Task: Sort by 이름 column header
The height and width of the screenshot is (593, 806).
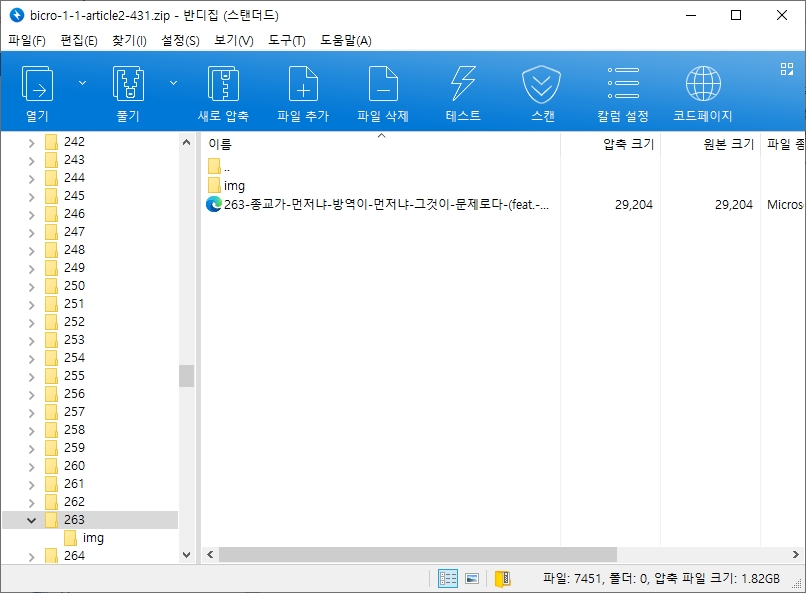Action: (x=381, y=144)
